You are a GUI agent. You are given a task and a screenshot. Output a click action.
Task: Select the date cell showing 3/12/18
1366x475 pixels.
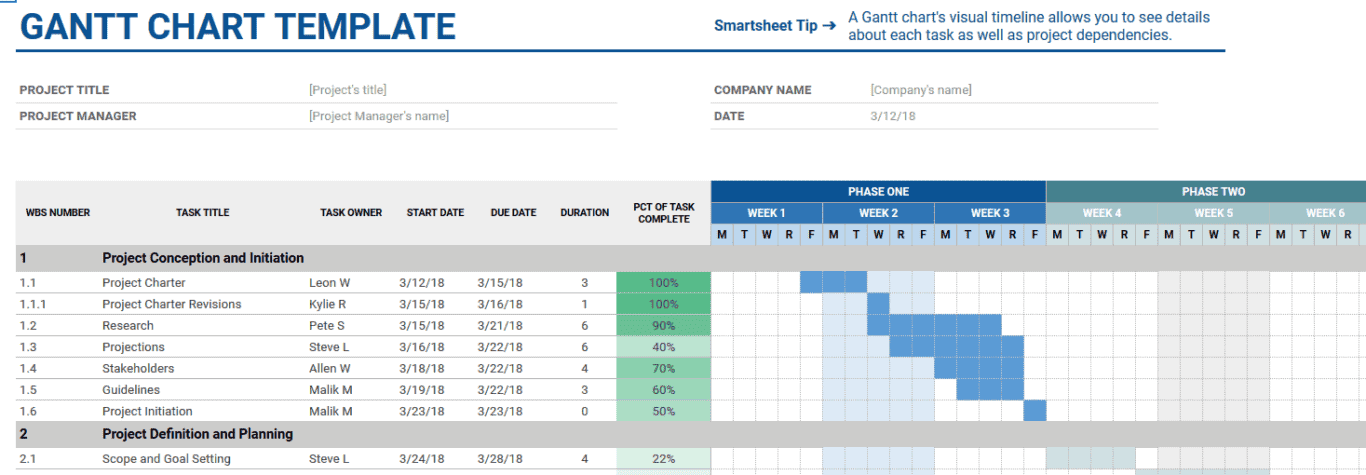pos(893,116)
